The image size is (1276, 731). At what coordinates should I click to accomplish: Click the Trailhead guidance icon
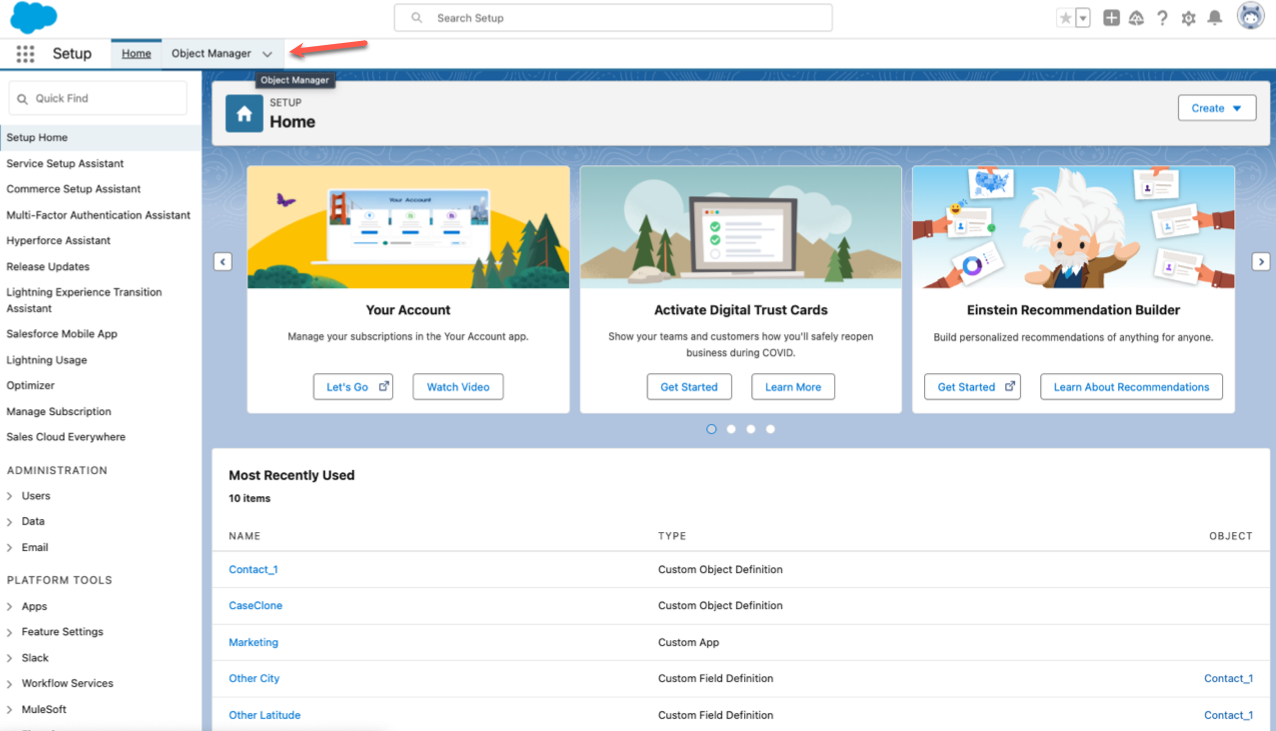(x=1136, y=18)
